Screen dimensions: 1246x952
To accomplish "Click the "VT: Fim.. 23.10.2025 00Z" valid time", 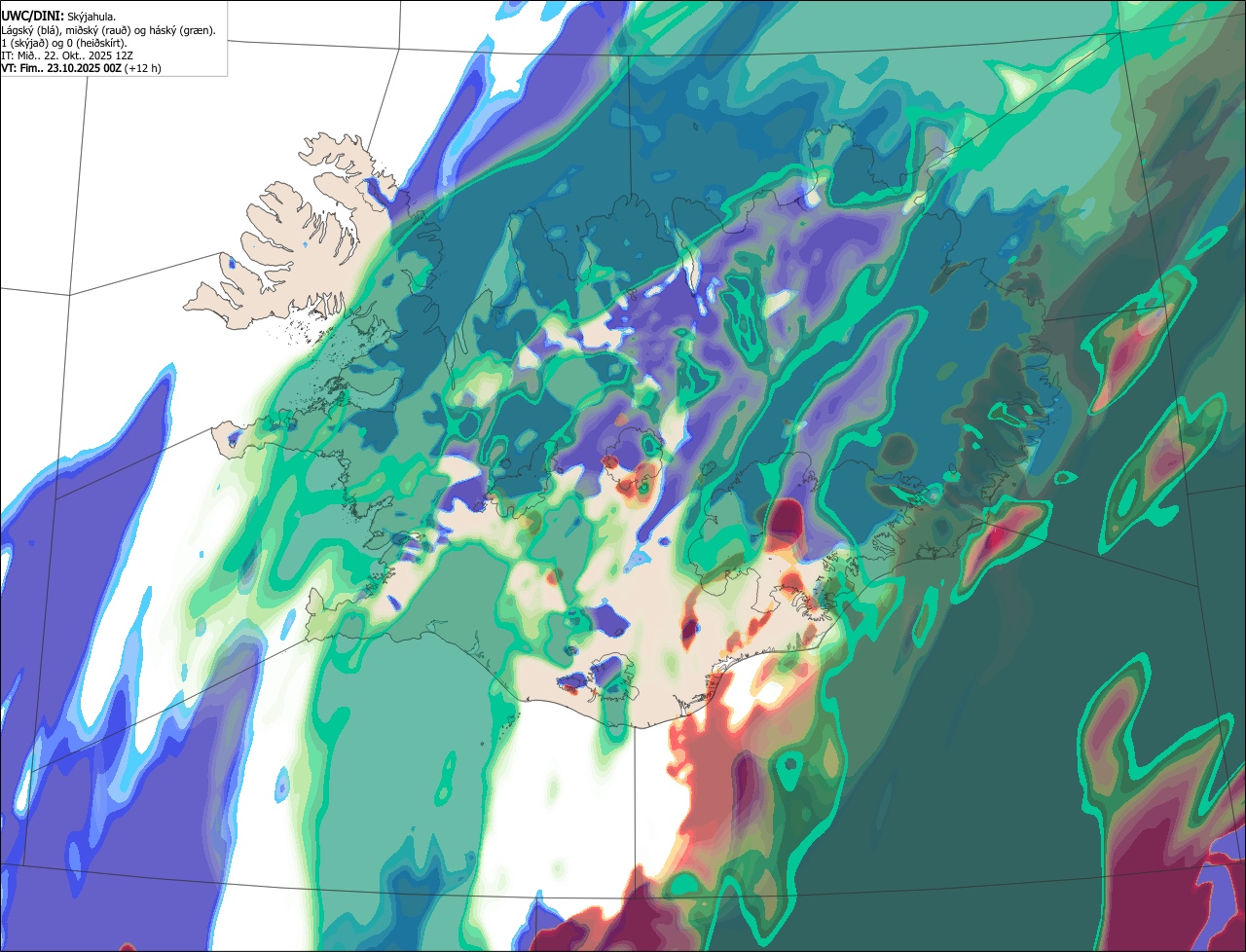I will [60, 68].
